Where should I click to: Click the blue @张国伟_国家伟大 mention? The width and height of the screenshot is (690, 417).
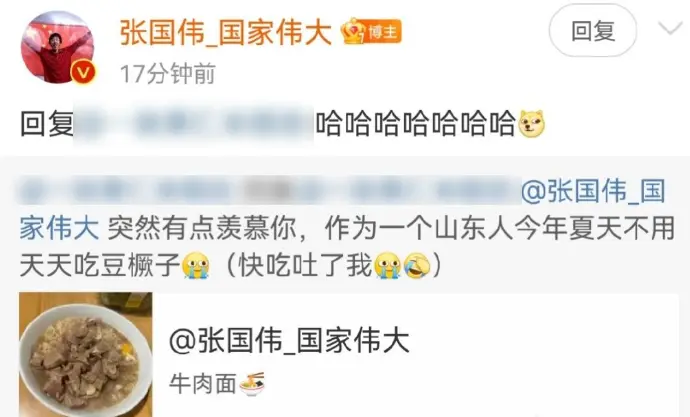342,210
